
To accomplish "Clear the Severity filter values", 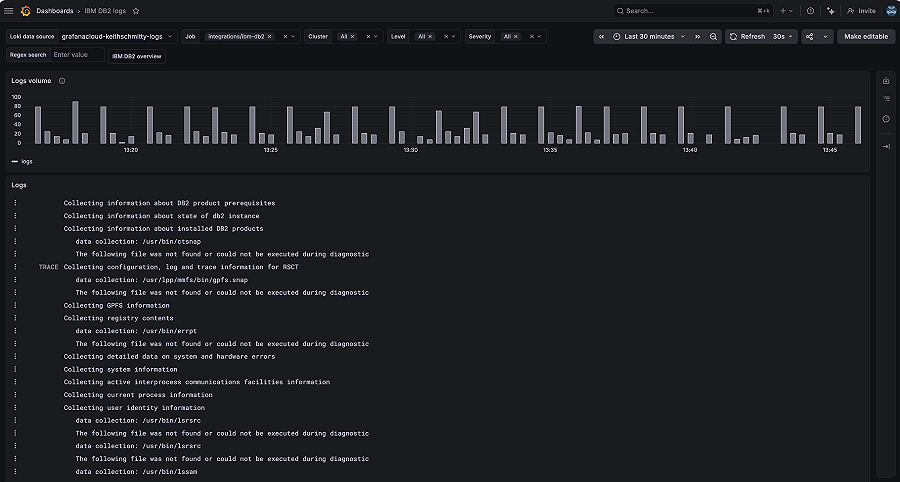I will 532,37.
